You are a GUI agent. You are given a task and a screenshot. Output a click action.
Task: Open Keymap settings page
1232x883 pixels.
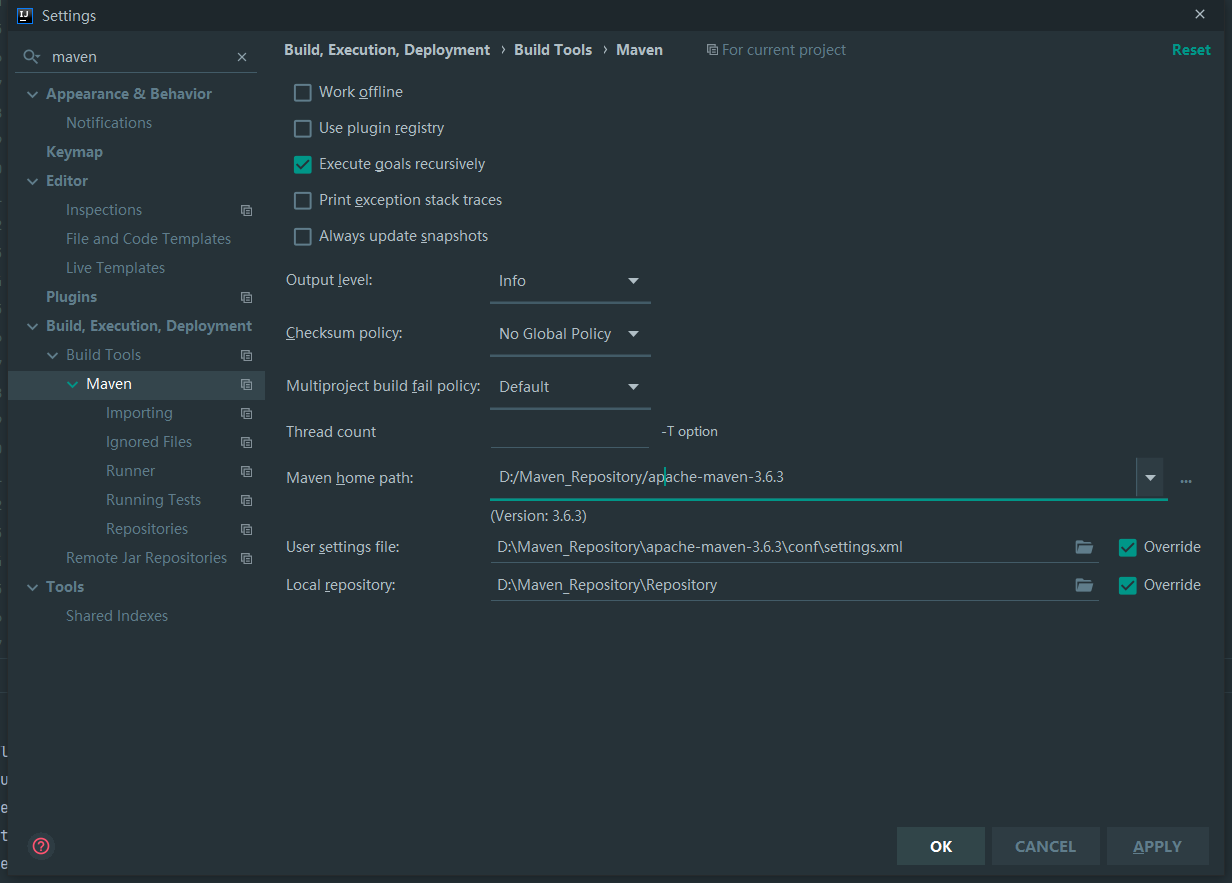(74, 152)
